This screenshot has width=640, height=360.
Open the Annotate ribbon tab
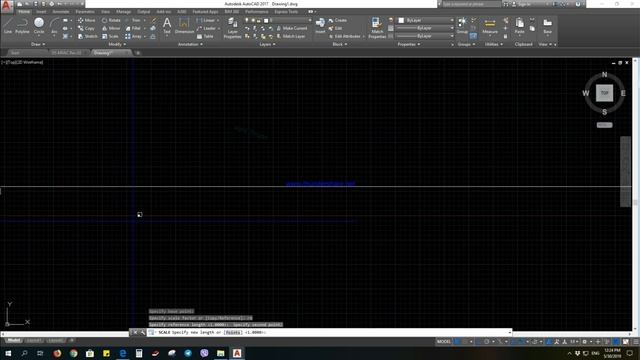(60, 12)
